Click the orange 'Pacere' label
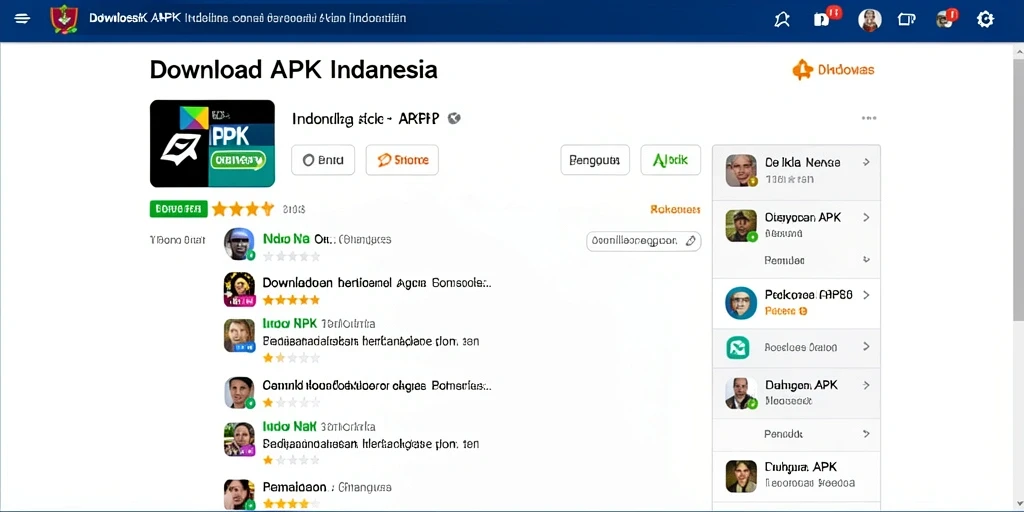This screenshot has height=512, width=1024. point(786,312)
